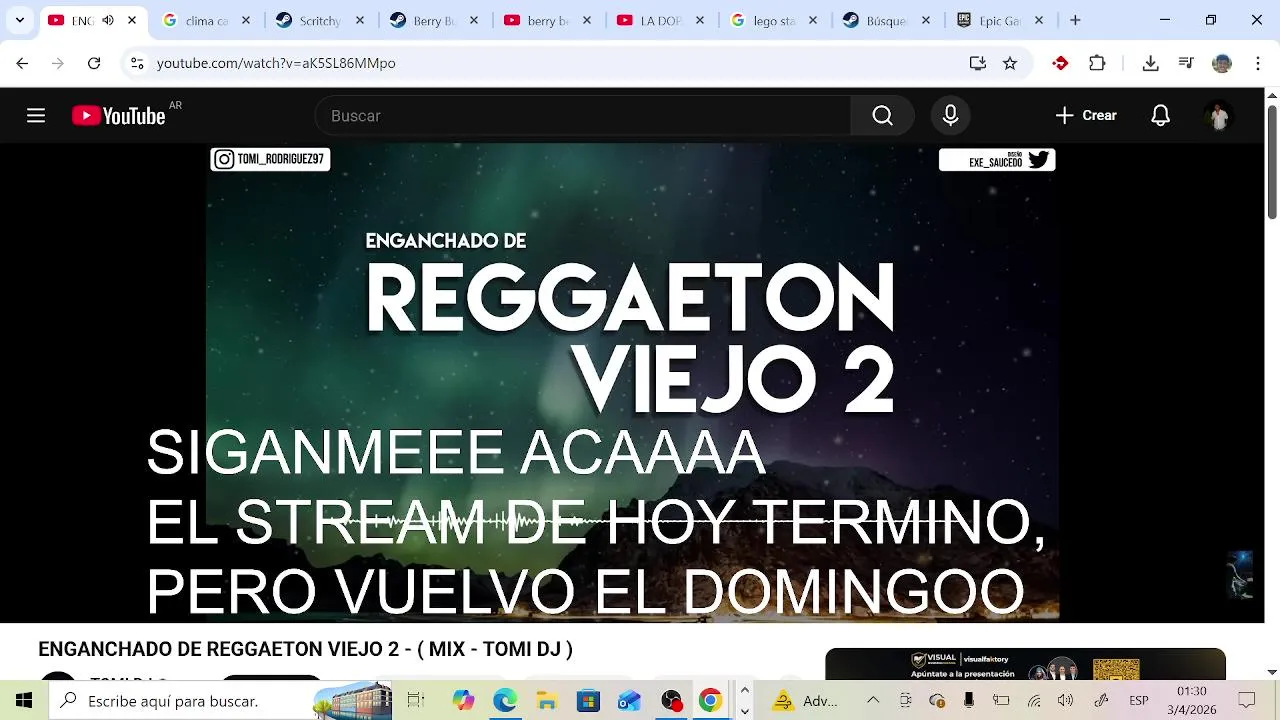Change the ESP input language

click(x=1139, y=701)
